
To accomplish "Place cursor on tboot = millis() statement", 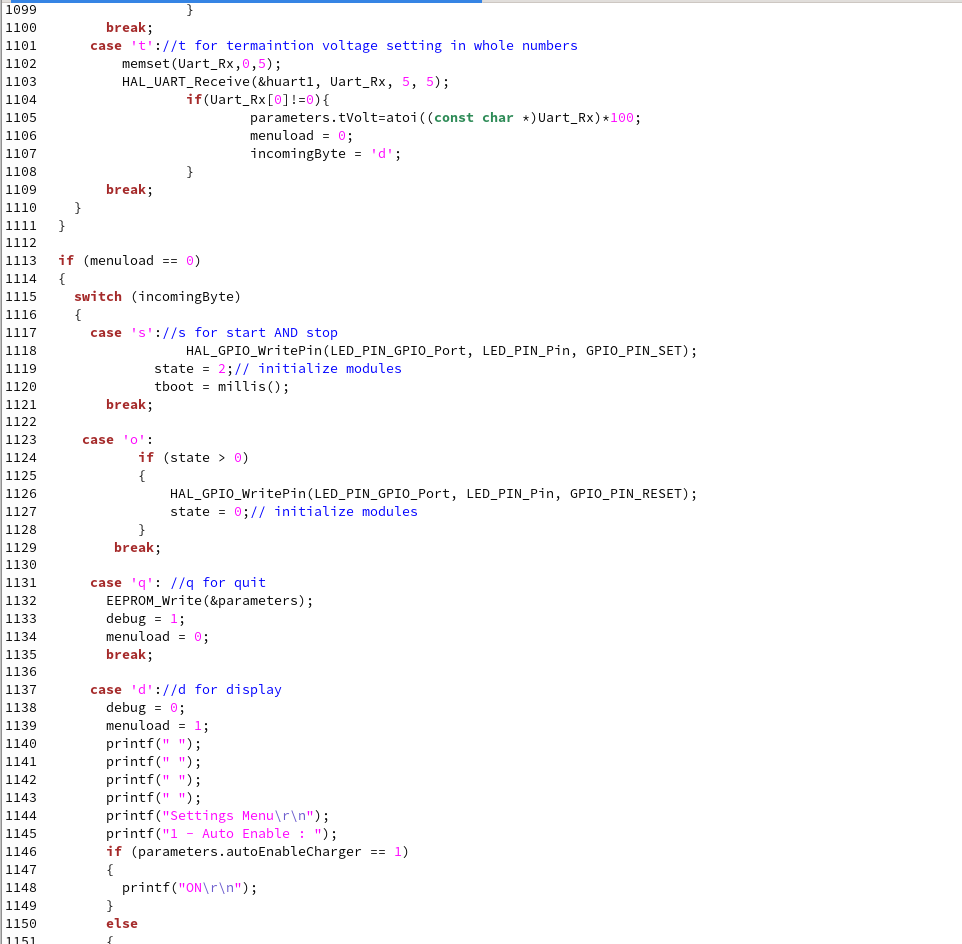I will 221,387.
